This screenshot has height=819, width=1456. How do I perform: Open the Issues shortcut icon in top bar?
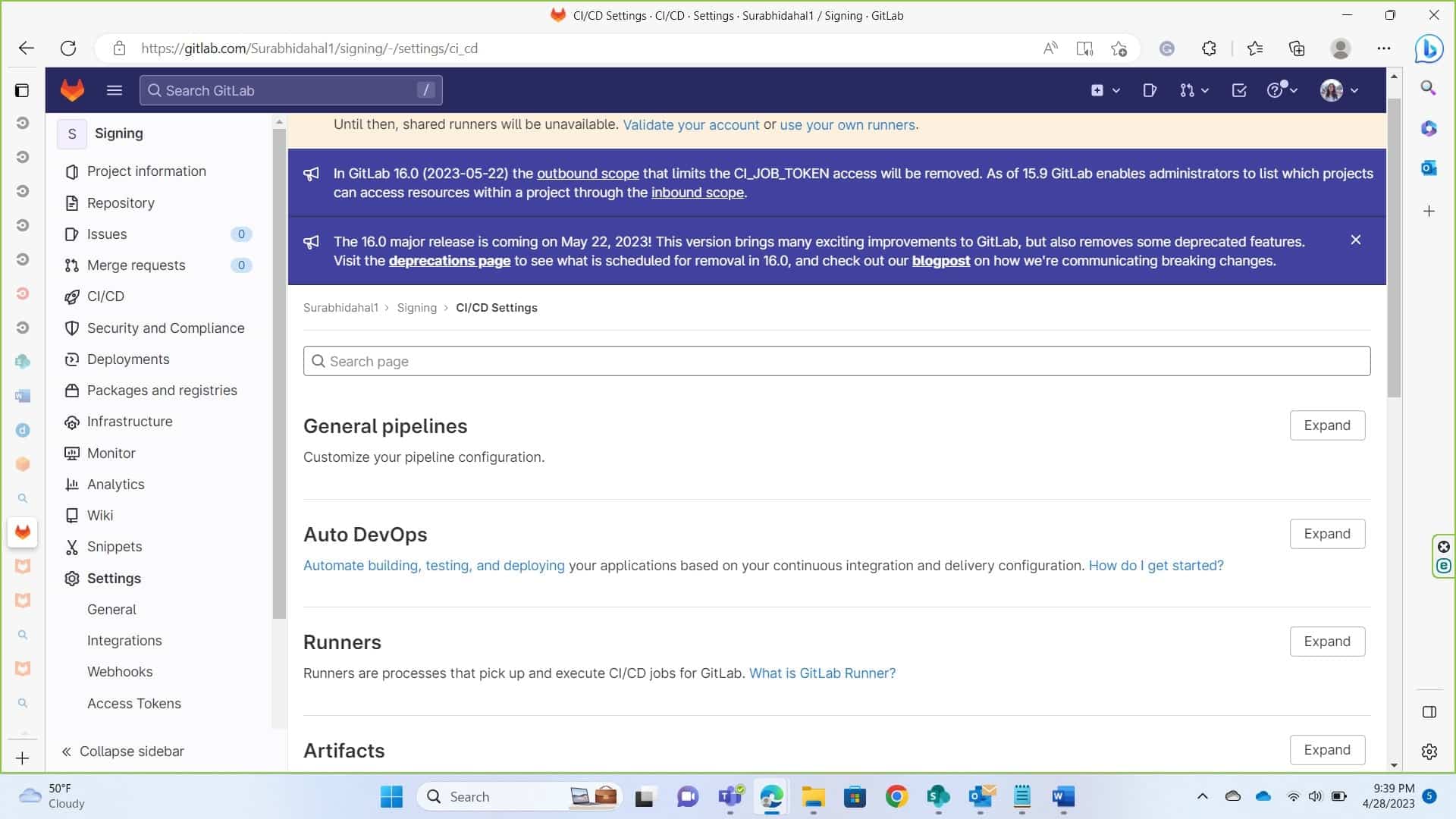[1150, 90]
